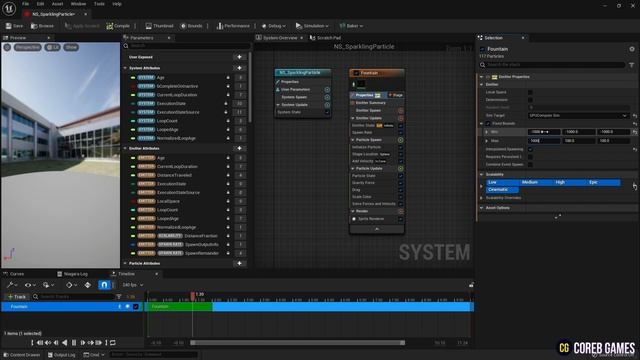Click the Show button in the Preview viewport
Screen dimensions: 640x360
click(71, 47)
